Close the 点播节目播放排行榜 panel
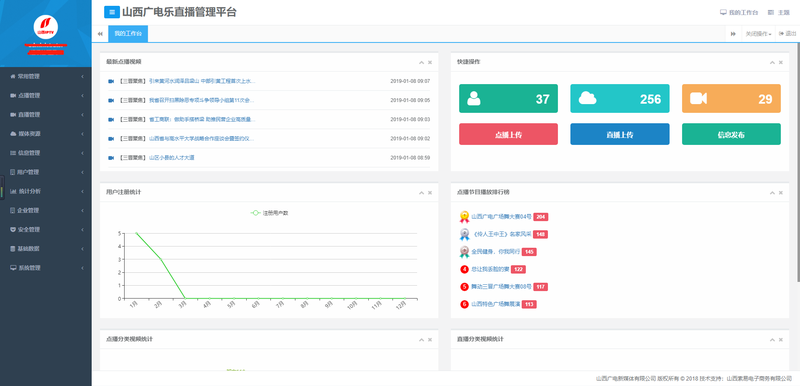Screen dimensions: 800x386 781,193
